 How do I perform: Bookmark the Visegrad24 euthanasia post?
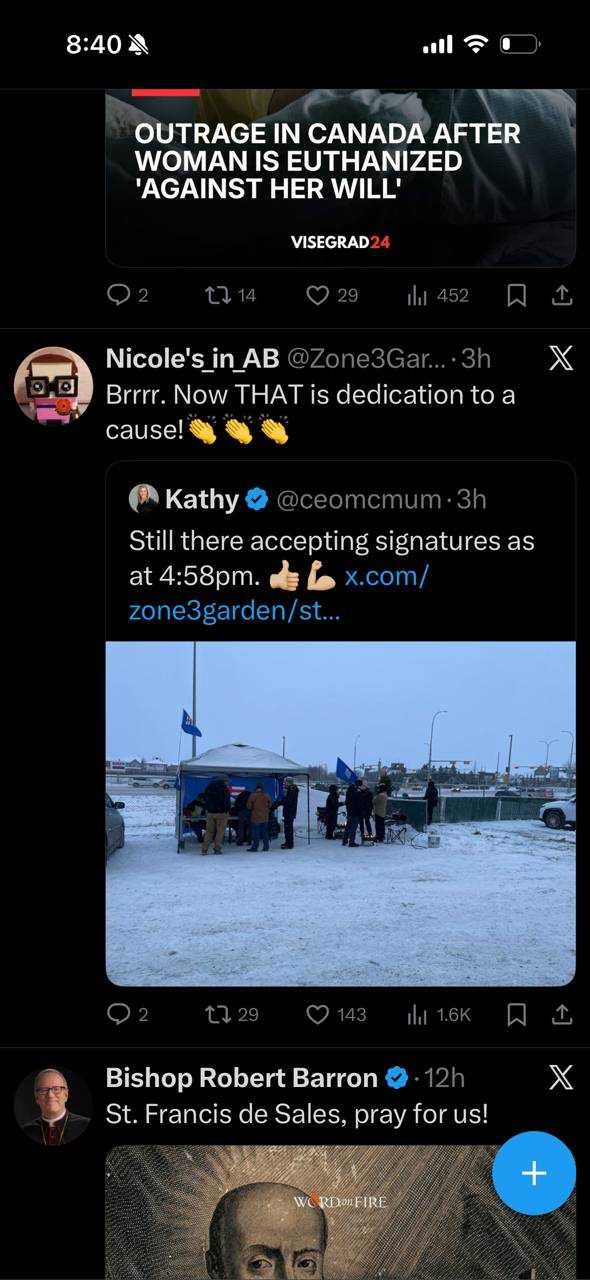517,295
